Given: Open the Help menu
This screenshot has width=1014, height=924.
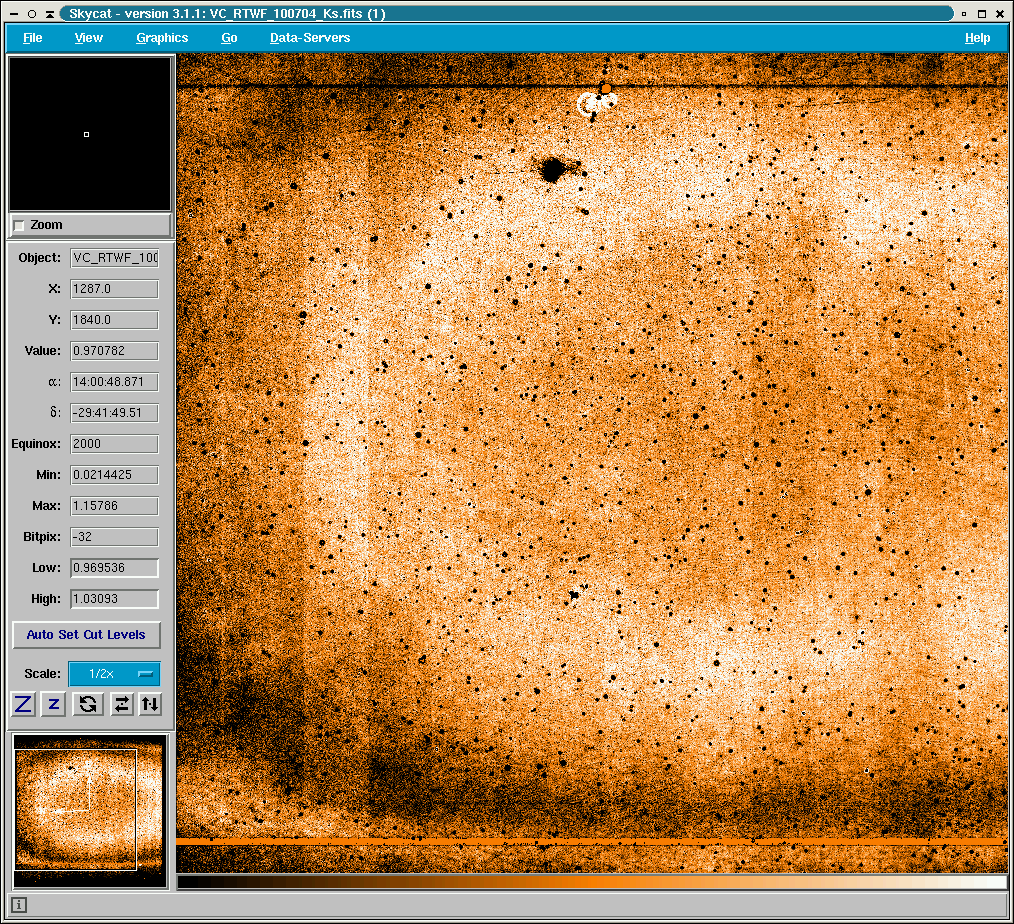Looking at the screenshot, I should tap(977, 38).
